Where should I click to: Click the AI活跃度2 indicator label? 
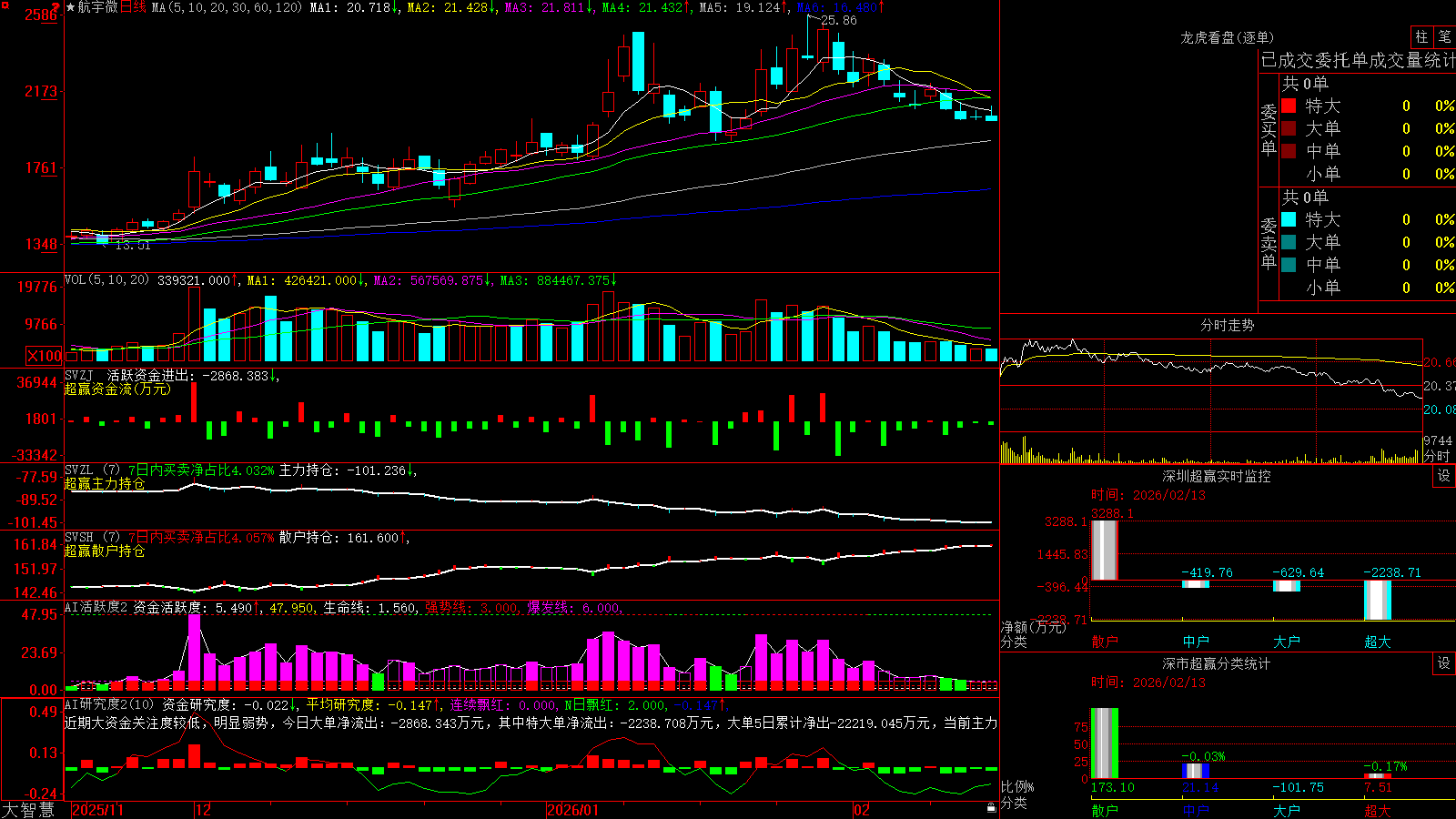96,607
